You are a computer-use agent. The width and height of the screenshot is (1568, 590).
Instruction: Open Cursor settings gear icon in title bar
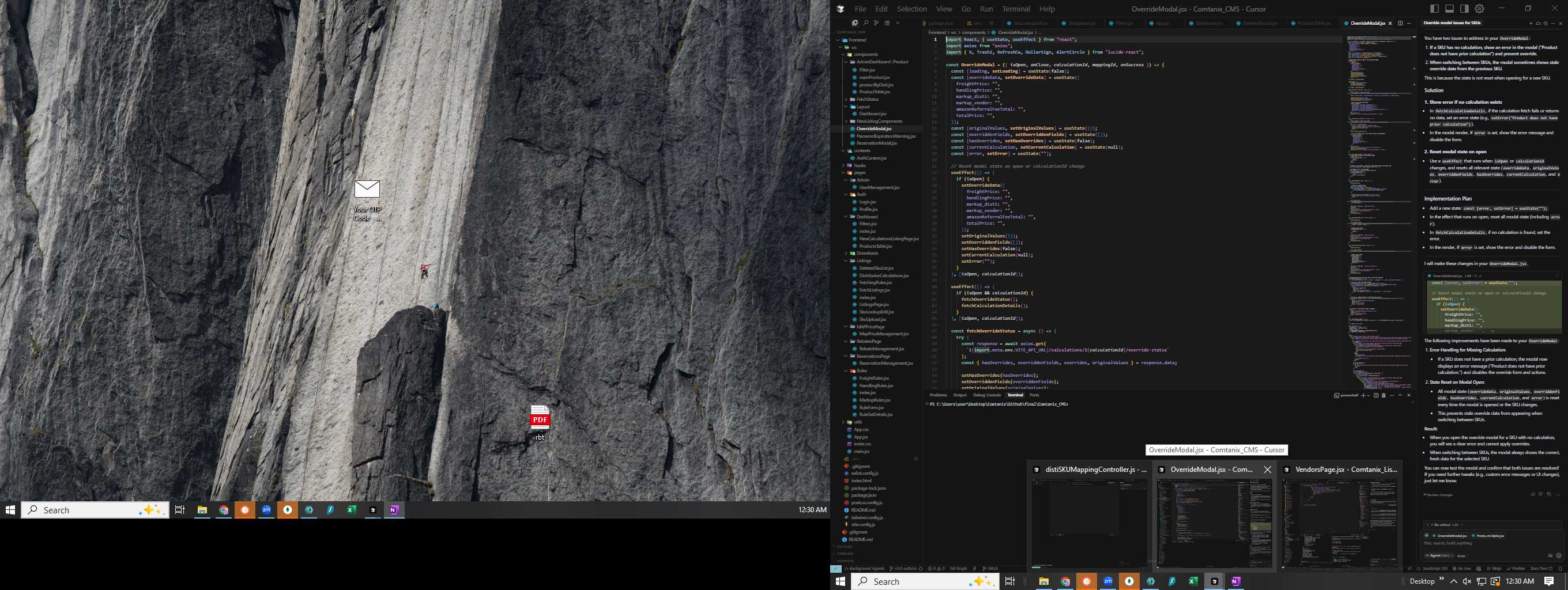click(x=1480, y=9)
